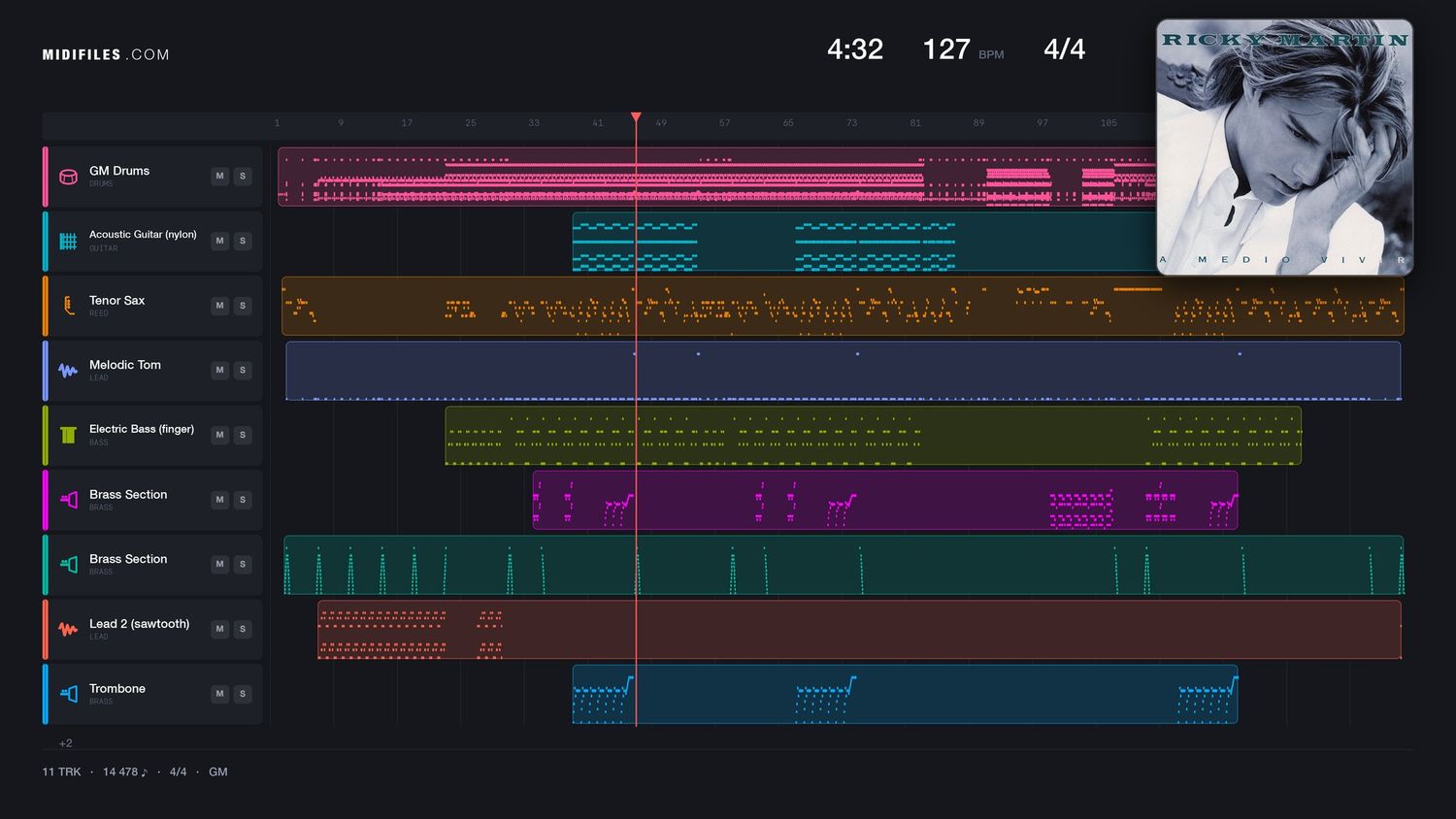Expand the +2 hidden tracks indicator
The height and width of the screenshot is (819, 1456).
66,743
